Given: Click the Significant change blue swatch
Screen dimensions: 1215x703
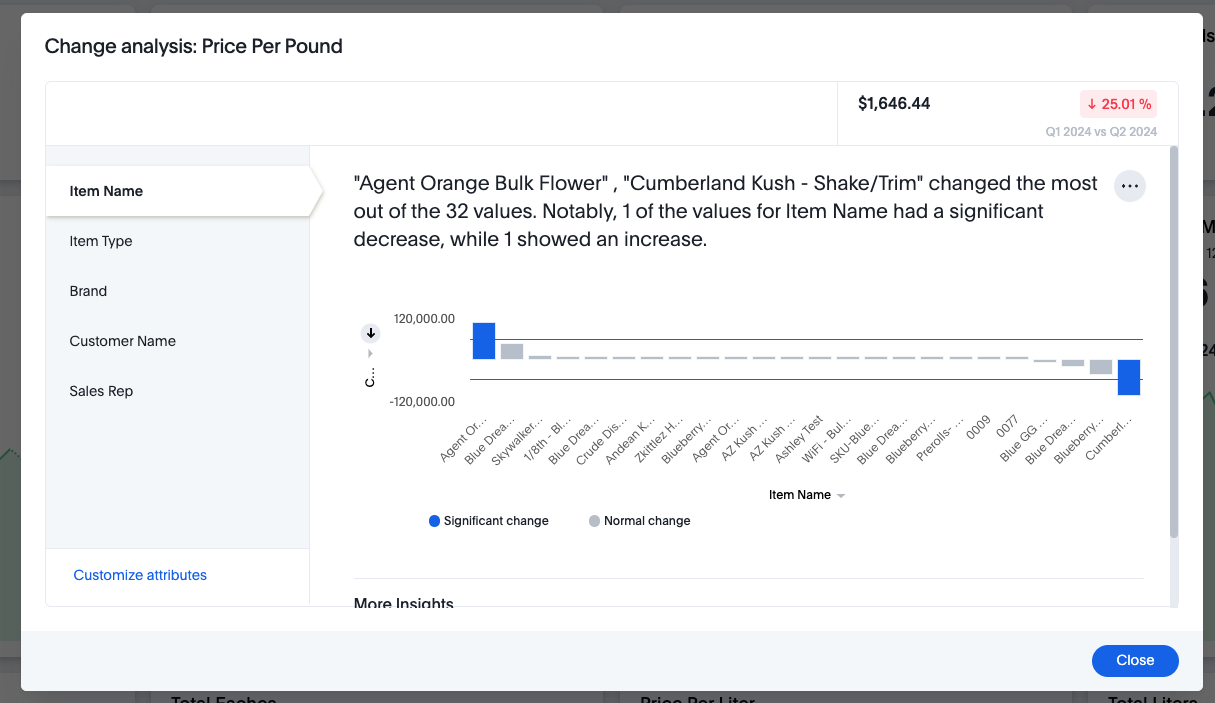Looking at the screenshot, I should pyautogui.click(x=434, y=521).
